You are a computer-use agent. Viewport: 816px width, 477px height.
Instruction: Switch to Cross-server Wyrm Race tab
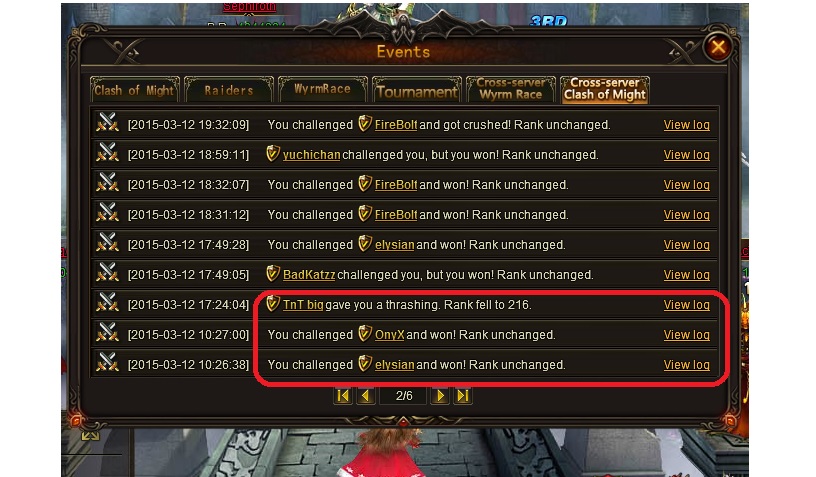click(x=511, y=89)
